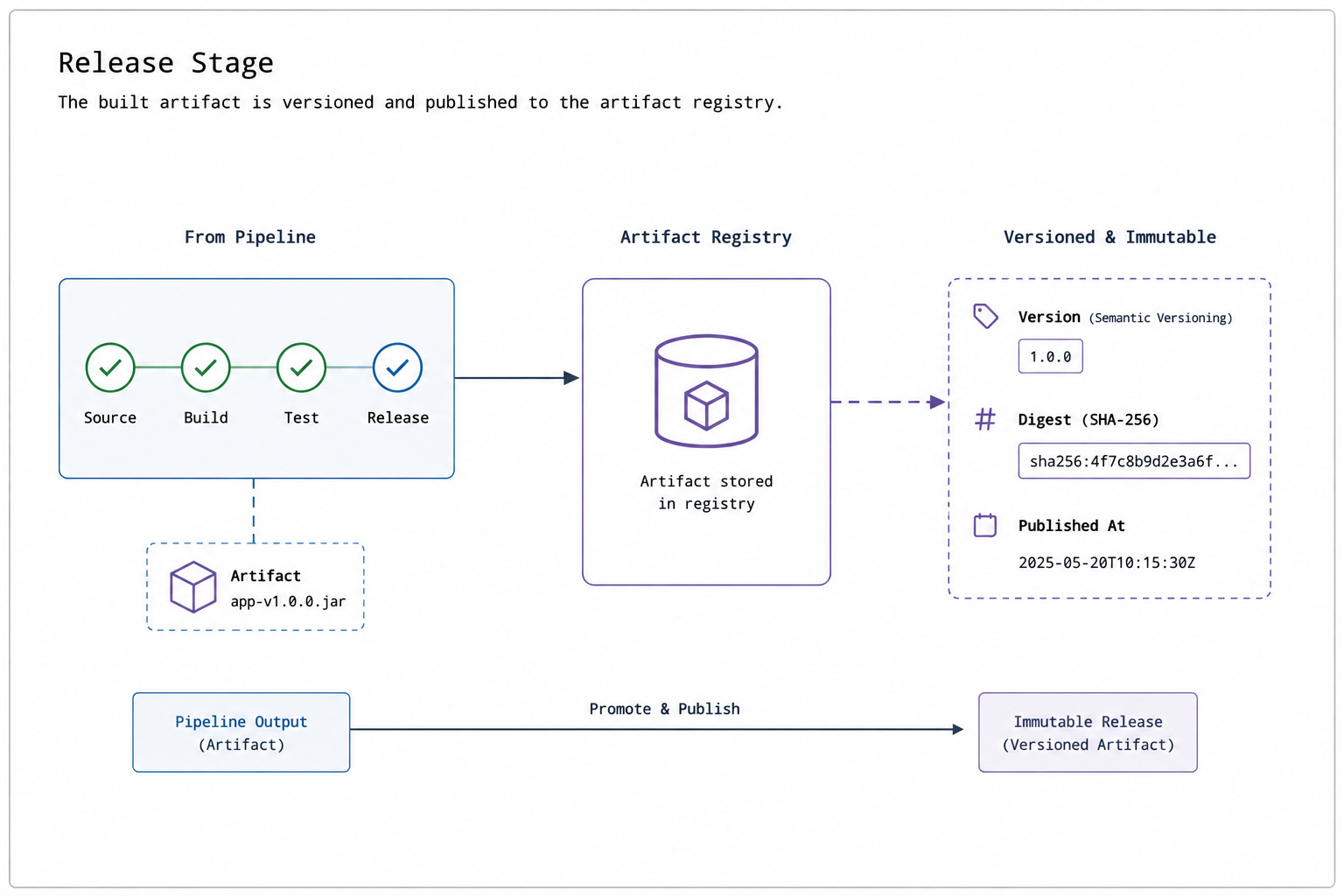Click the Test label
The width and height of the screenshot is (1344, 896).
pos(301,418)
